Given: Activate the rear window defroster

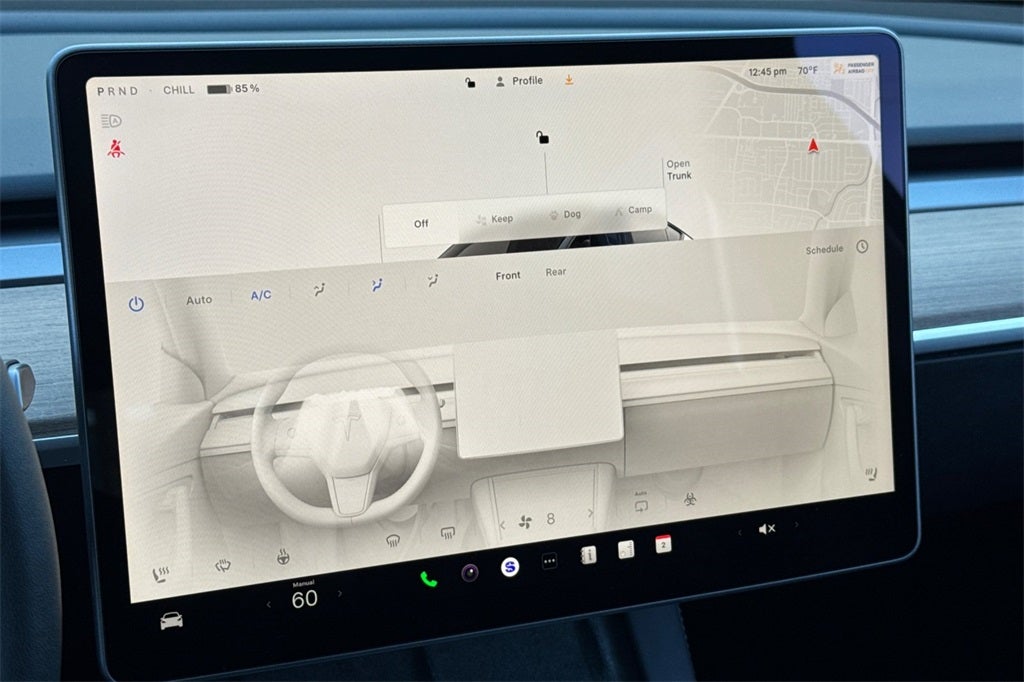Looking at the screenshot, I should 447,534.
